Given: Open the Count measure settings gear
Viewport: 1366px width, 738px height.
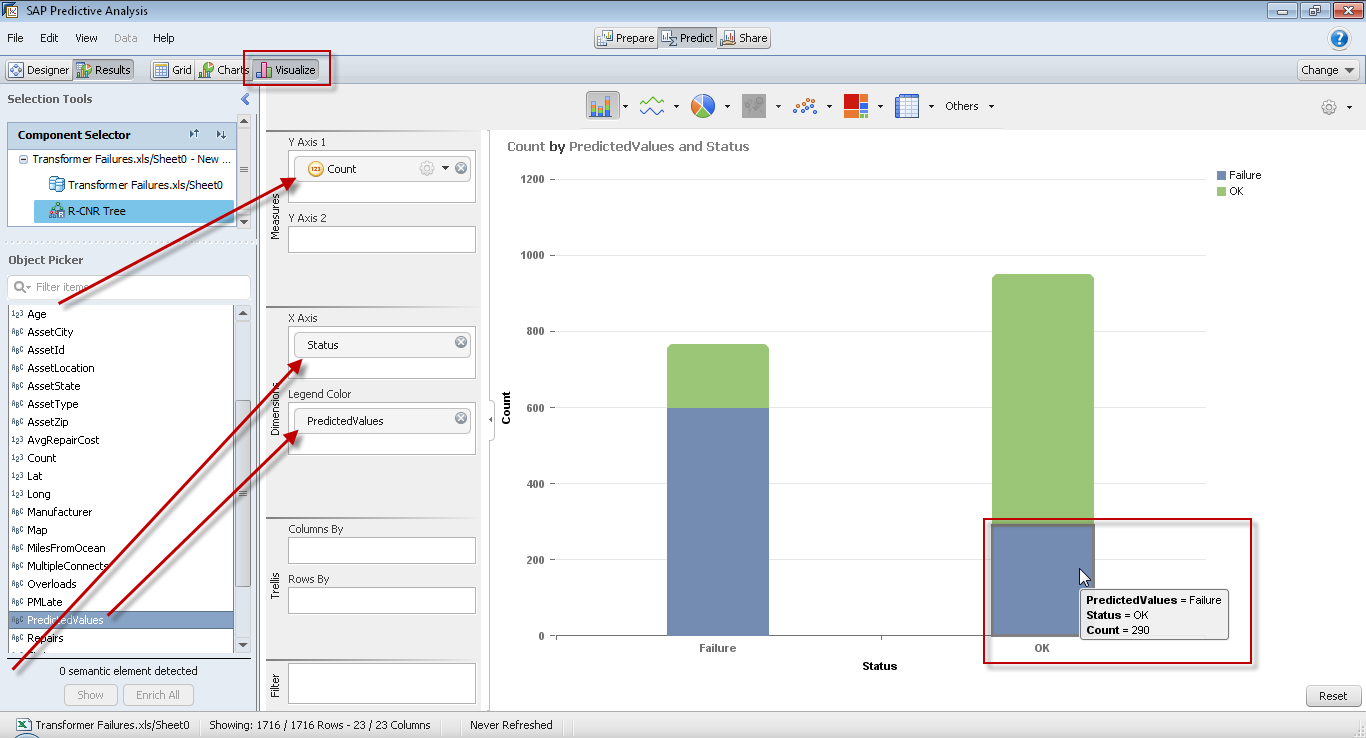Looking at the screenshot, I should (x=427, y=168).
